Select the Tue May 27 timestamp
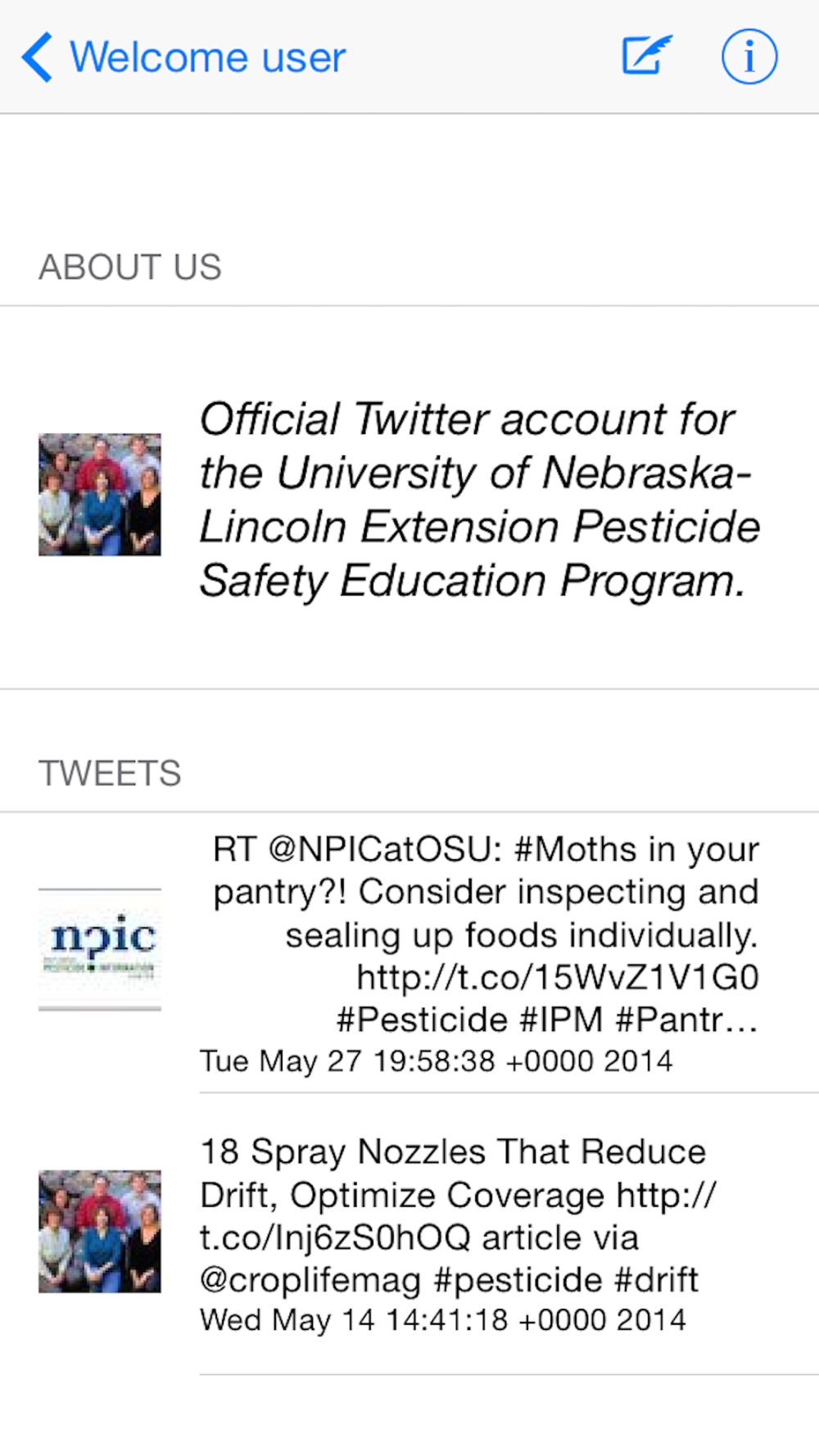 (437, 1061)
